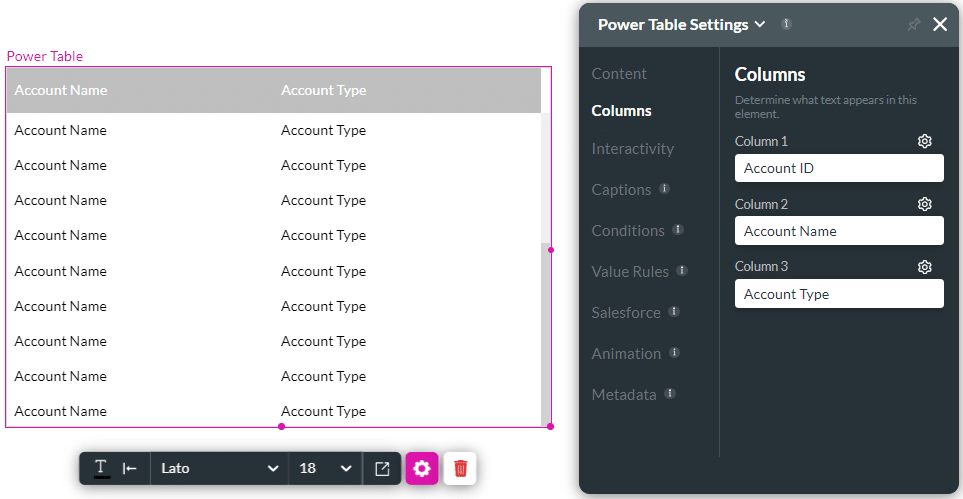Open the font size 18 dropdown
Screen dimensions: 963x499
tap(325, 468)
